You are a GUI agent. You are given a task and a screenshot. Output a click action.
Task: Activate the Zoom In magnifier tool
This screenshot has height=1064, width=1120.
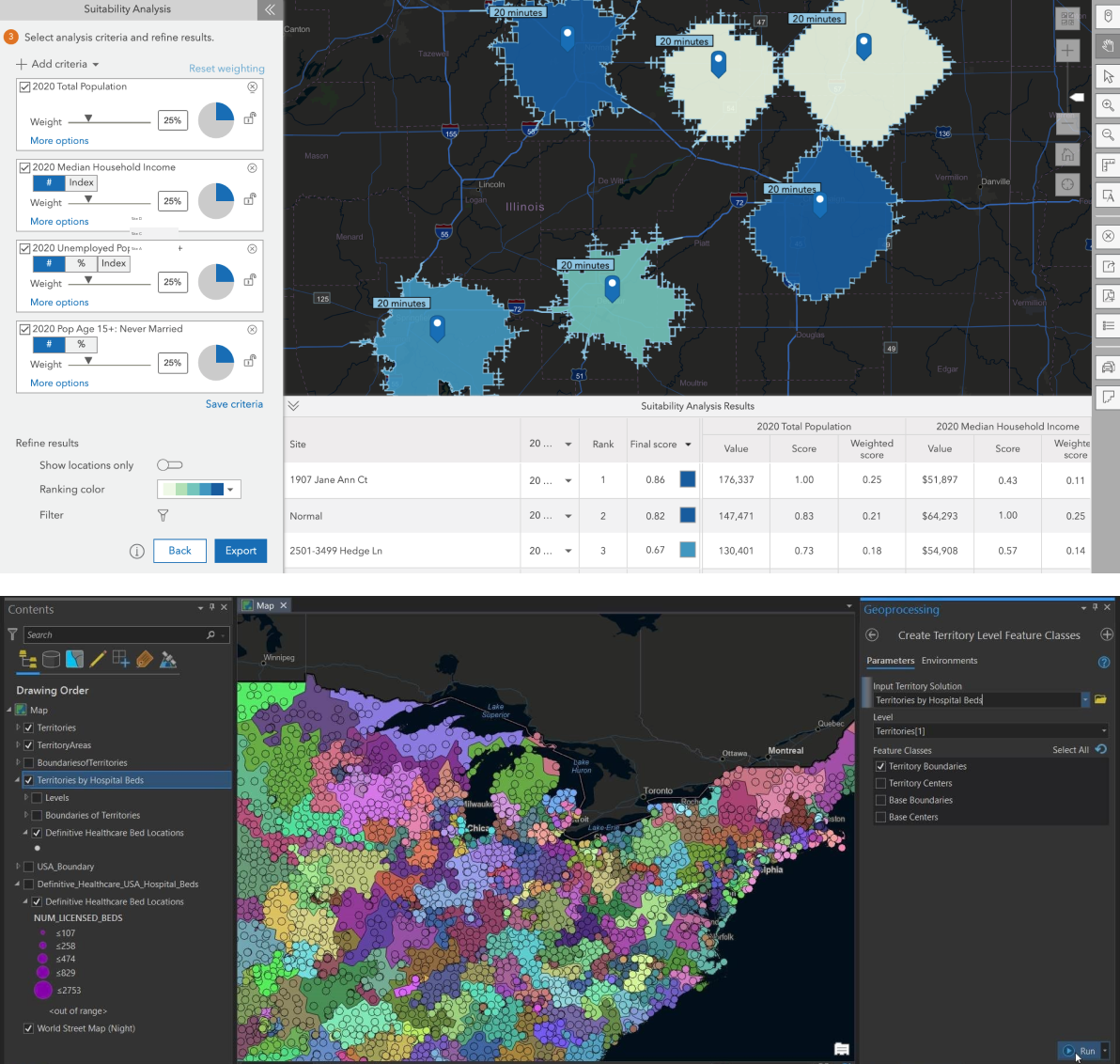pyautogui.click(x=1106, y=106)
